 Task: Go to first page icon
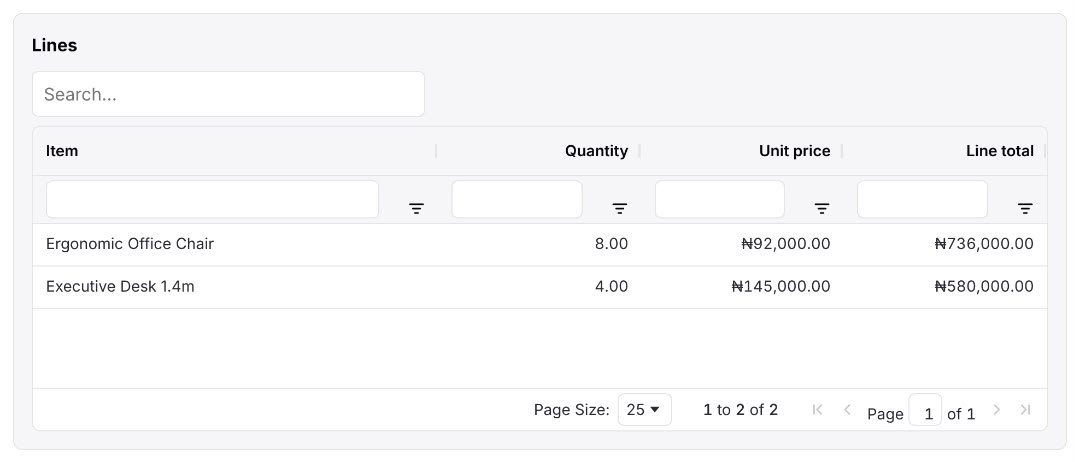818,410
